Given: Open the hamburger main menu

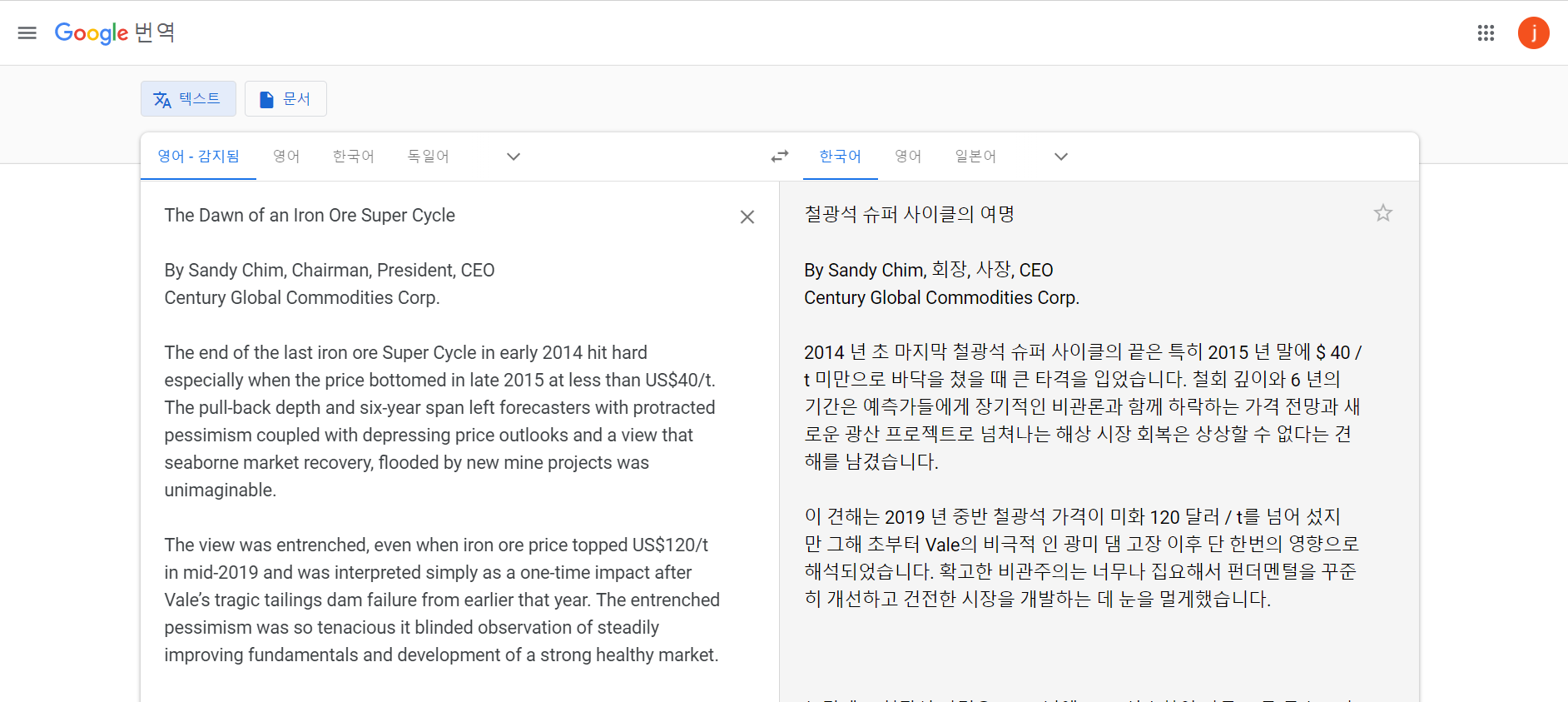Looking at the screenshot, I should point(27,32).
